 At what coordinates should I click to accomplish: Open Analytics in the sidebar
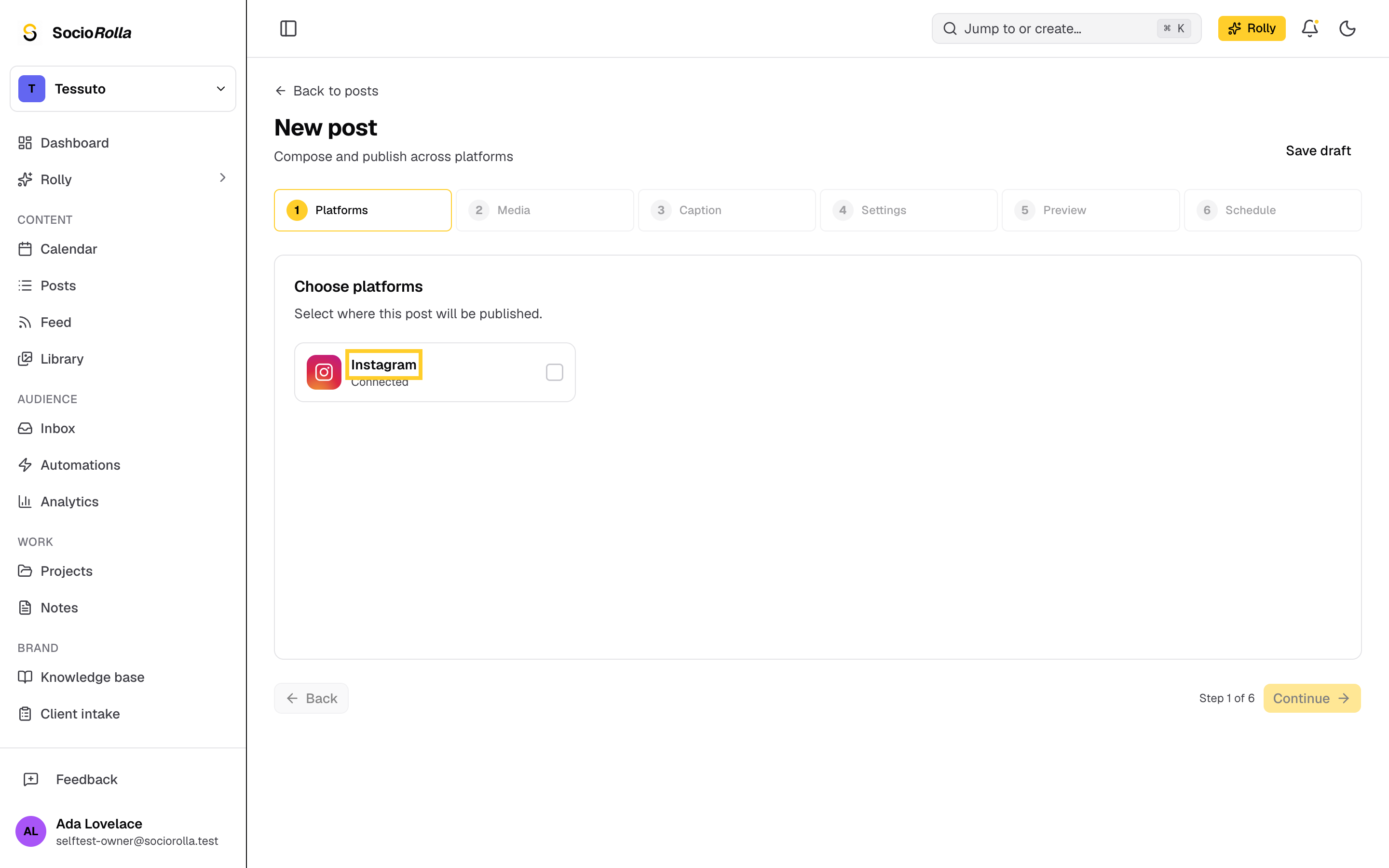[123, 501]
